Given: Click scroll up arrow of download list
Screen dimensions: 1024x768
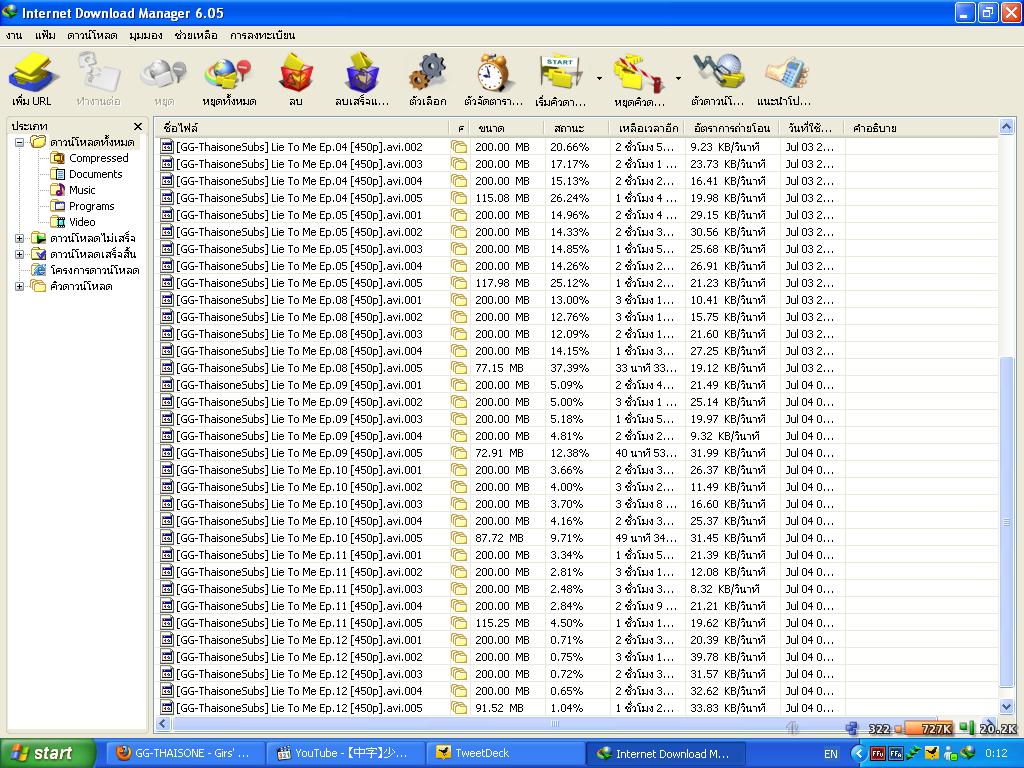Looking at the screenshot, I should (x=1006, y=127).
